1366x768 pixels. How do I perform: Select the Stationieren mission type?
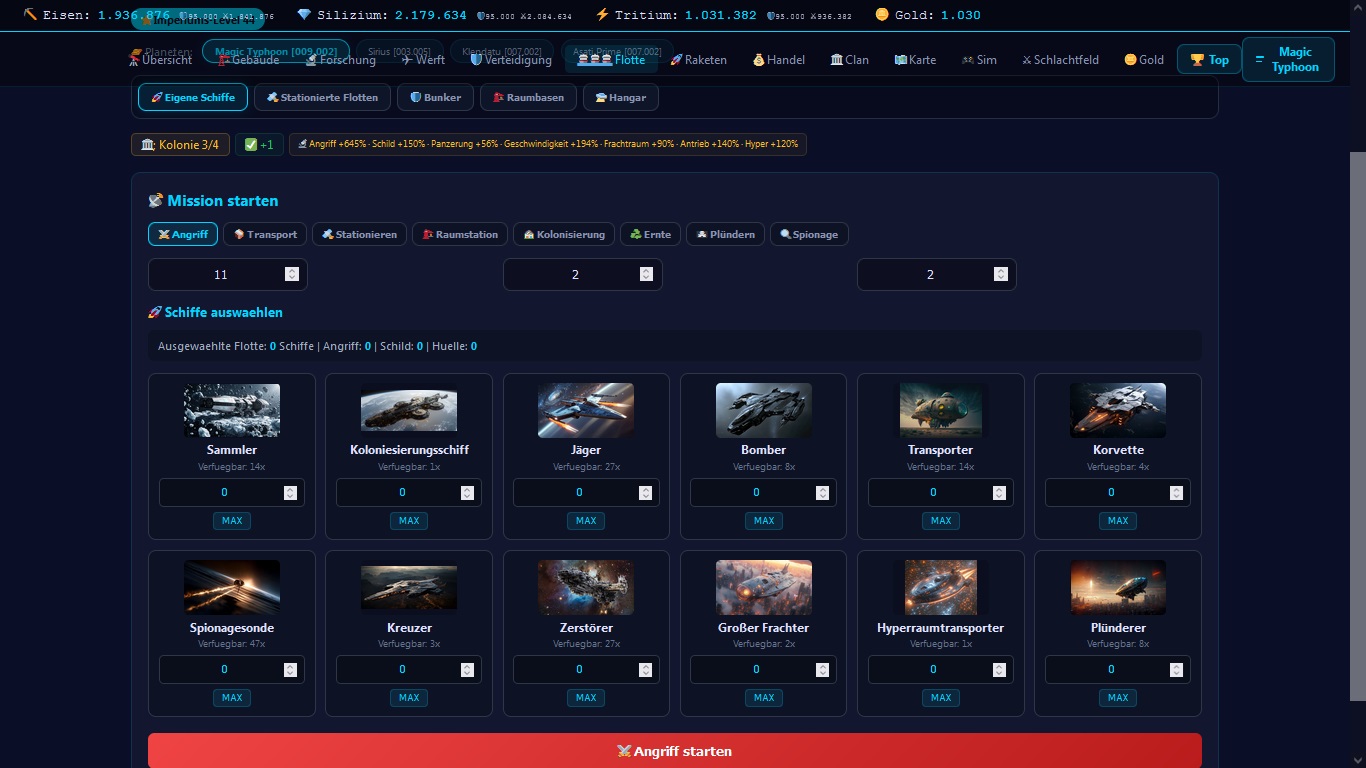(360, 234)
